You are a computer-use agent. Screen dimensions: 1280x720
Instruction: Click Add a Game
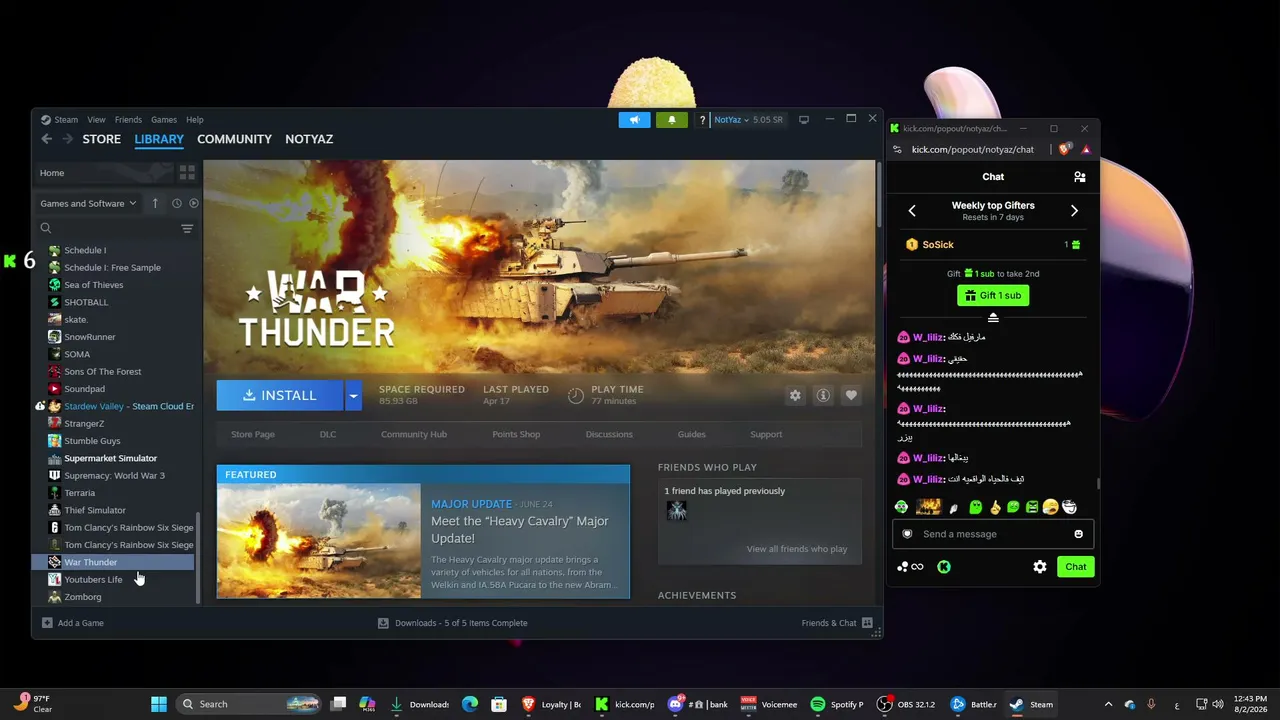coord(73,623)
